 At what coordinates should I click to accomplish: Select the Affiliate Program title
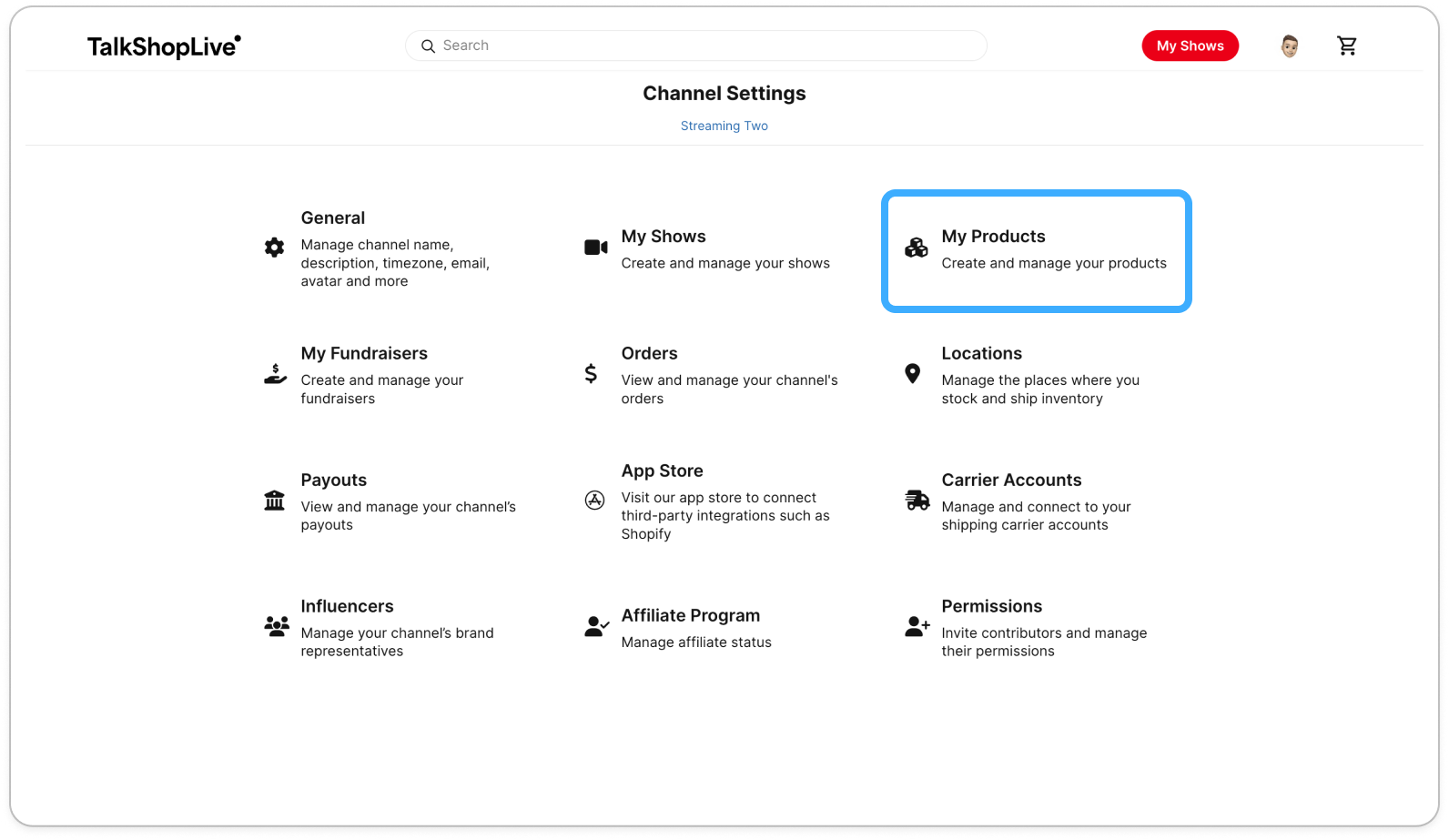(691, 615)
